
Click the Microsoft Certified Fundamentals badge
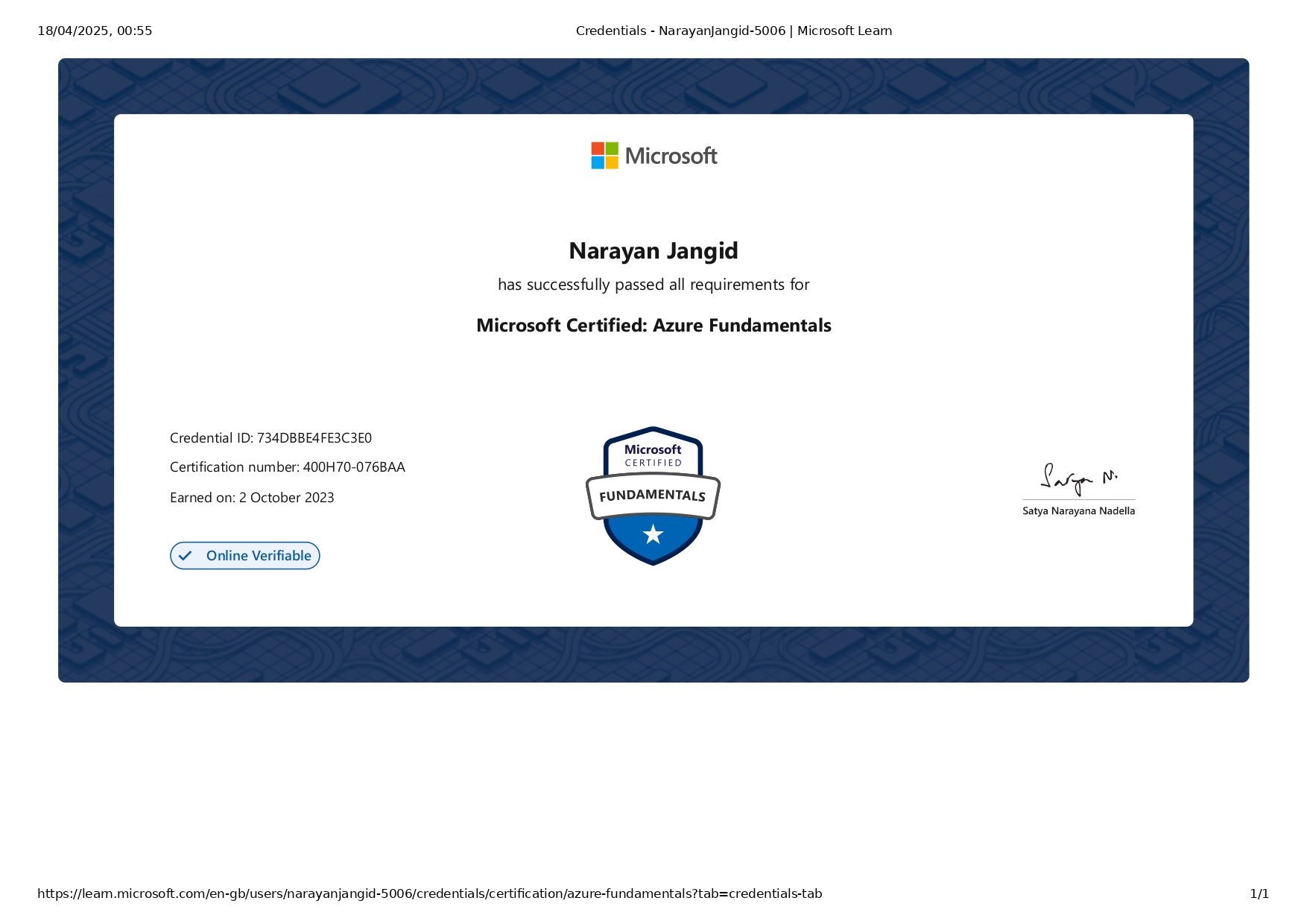tap(653, 496)
